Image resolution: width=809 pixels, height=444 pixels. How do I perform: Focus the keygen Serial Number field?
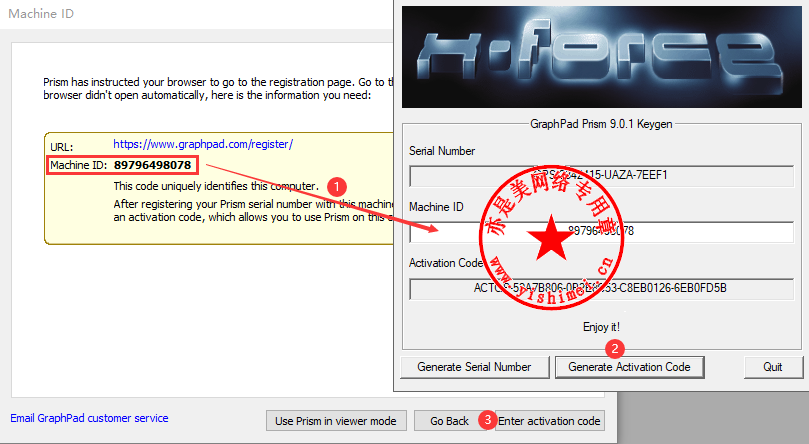[601, 175]
